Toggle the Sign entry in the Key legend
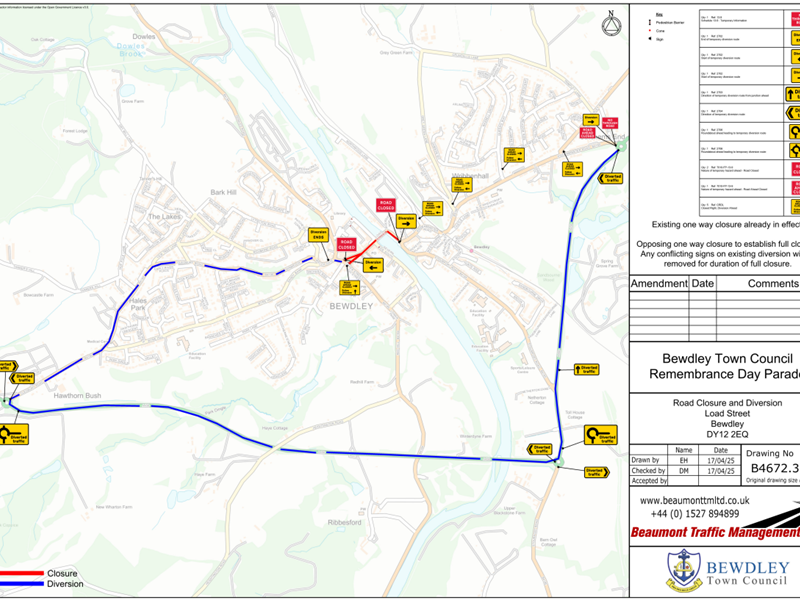800x600 pixels. pyautogui.click(x=661, y=39)
